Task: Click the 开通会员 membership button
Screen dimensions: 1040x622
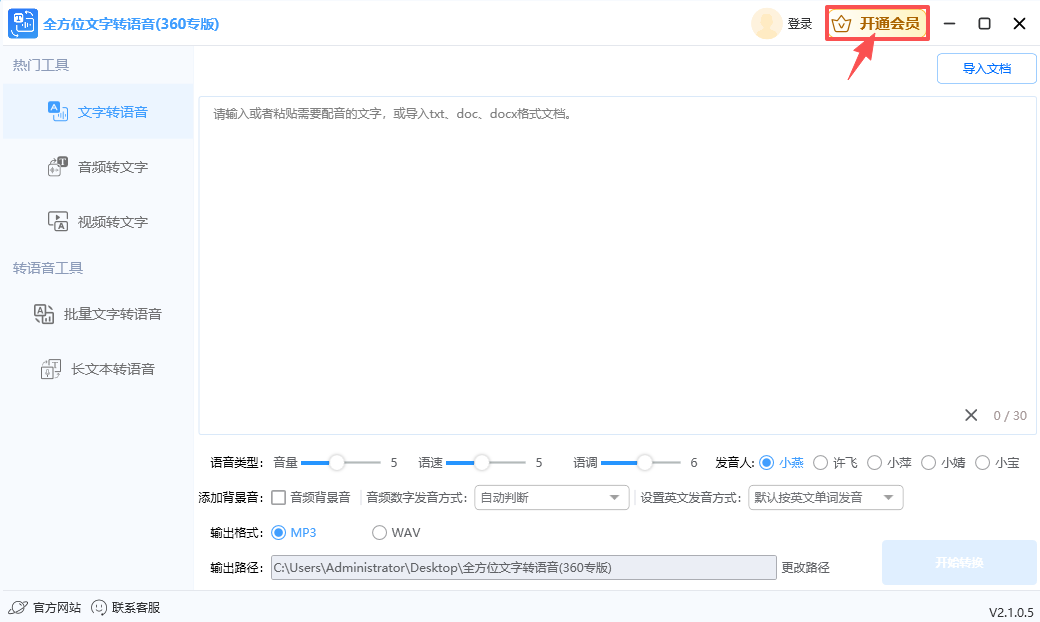Action: [x=877, y=22]
